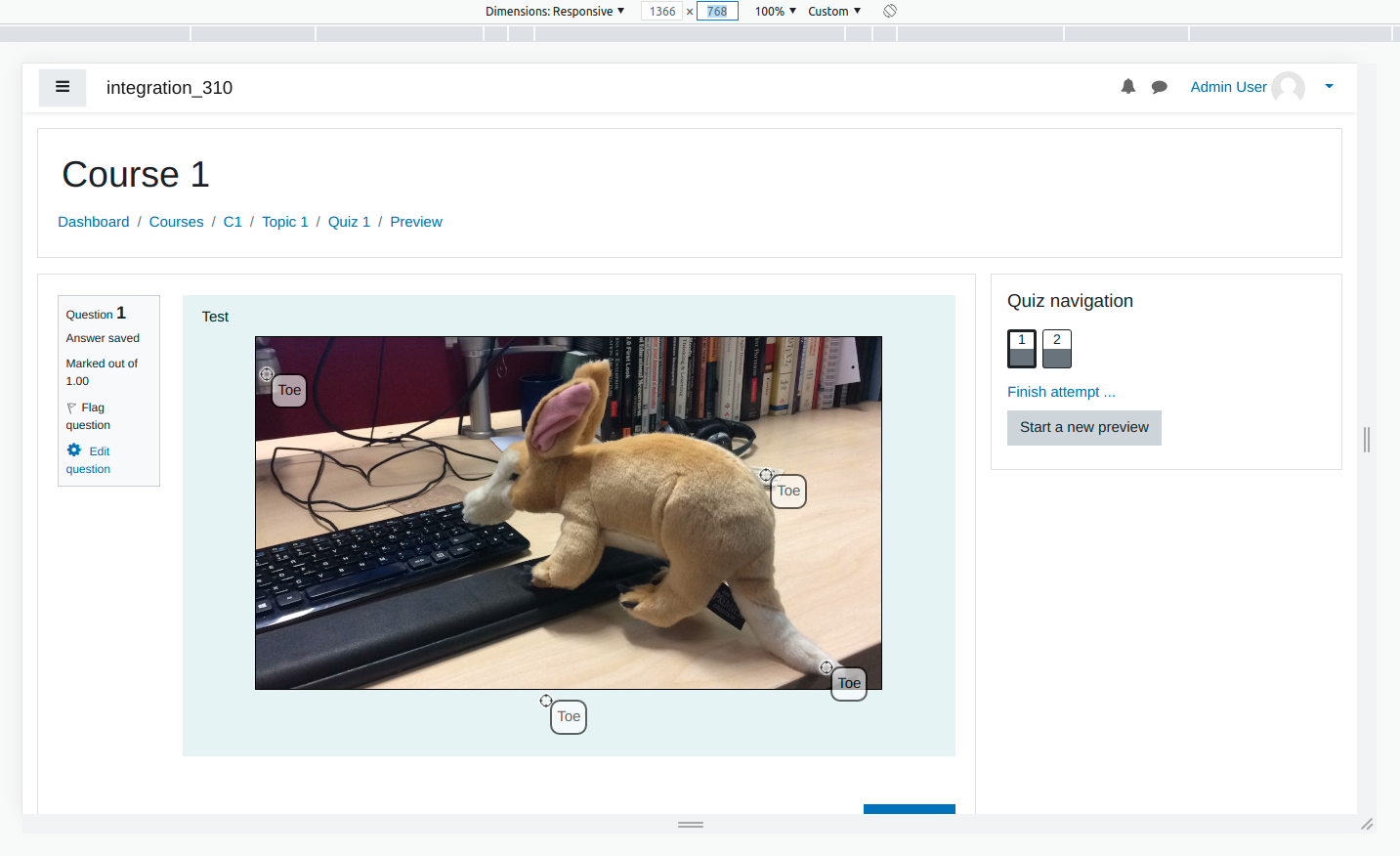
Task: Click the 'Marked out of 1.00' text
Action: point(102,372)
